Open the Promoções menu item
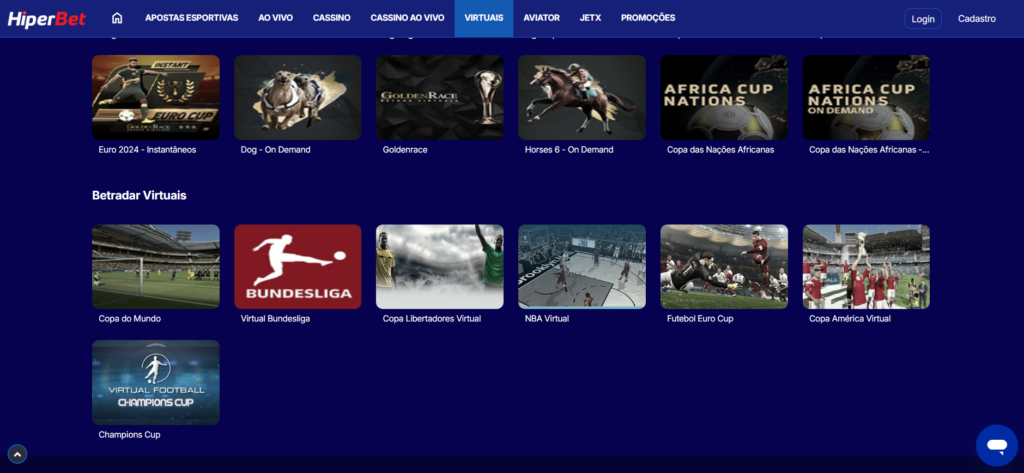Screen dimensions: 1024x473 (647, 18)
